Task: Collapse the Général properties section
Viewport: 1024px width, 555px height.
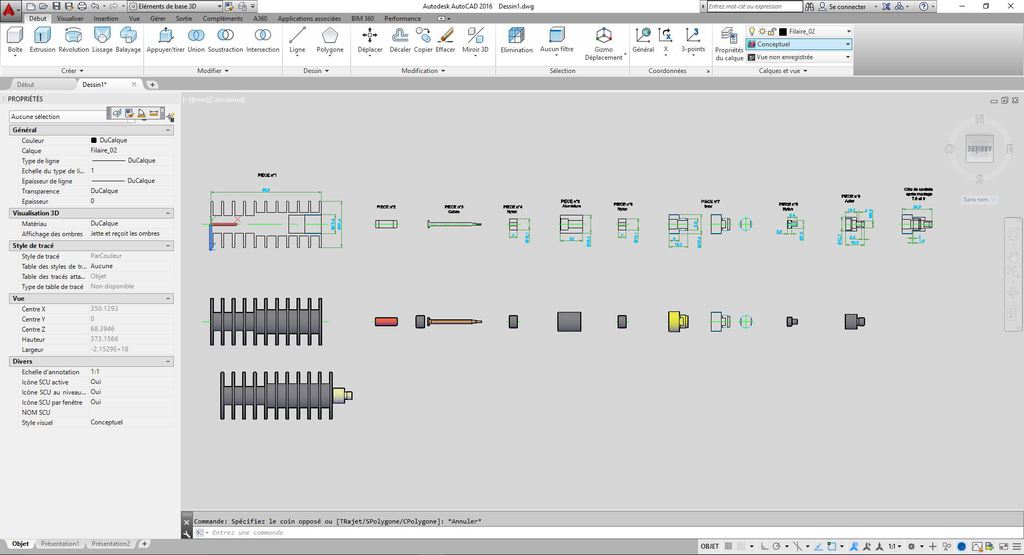Action: (168, 130)
